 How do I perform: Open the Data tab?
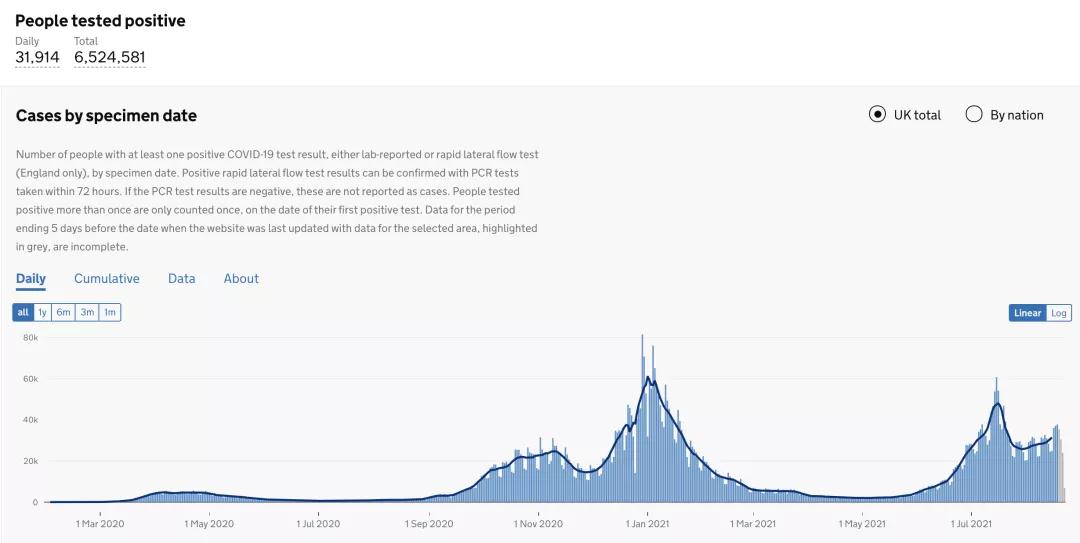click(x=182, y=279)
